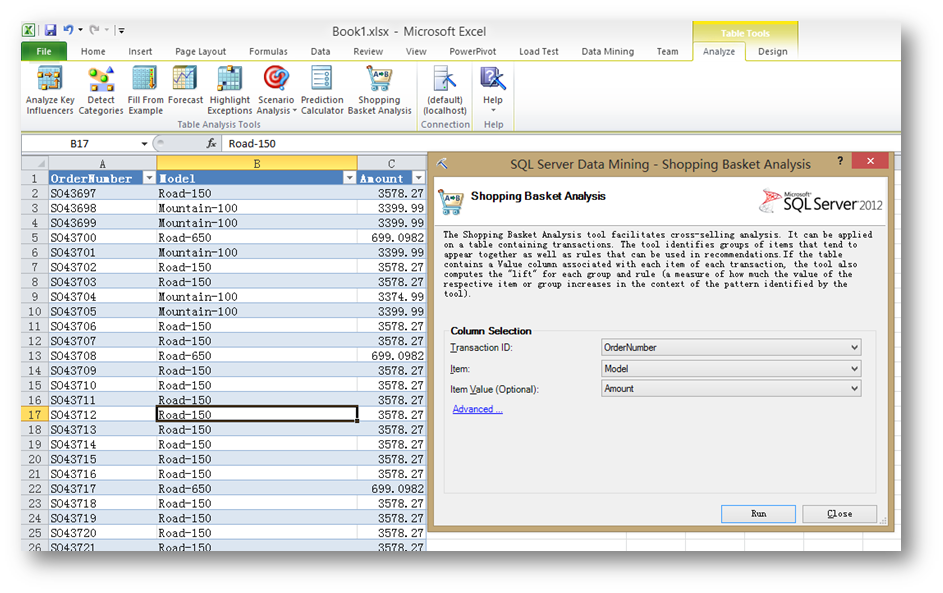Screen dimensions: 943x593
Task: Start the Fill From Example tool
Action: [x=145, y=90]
